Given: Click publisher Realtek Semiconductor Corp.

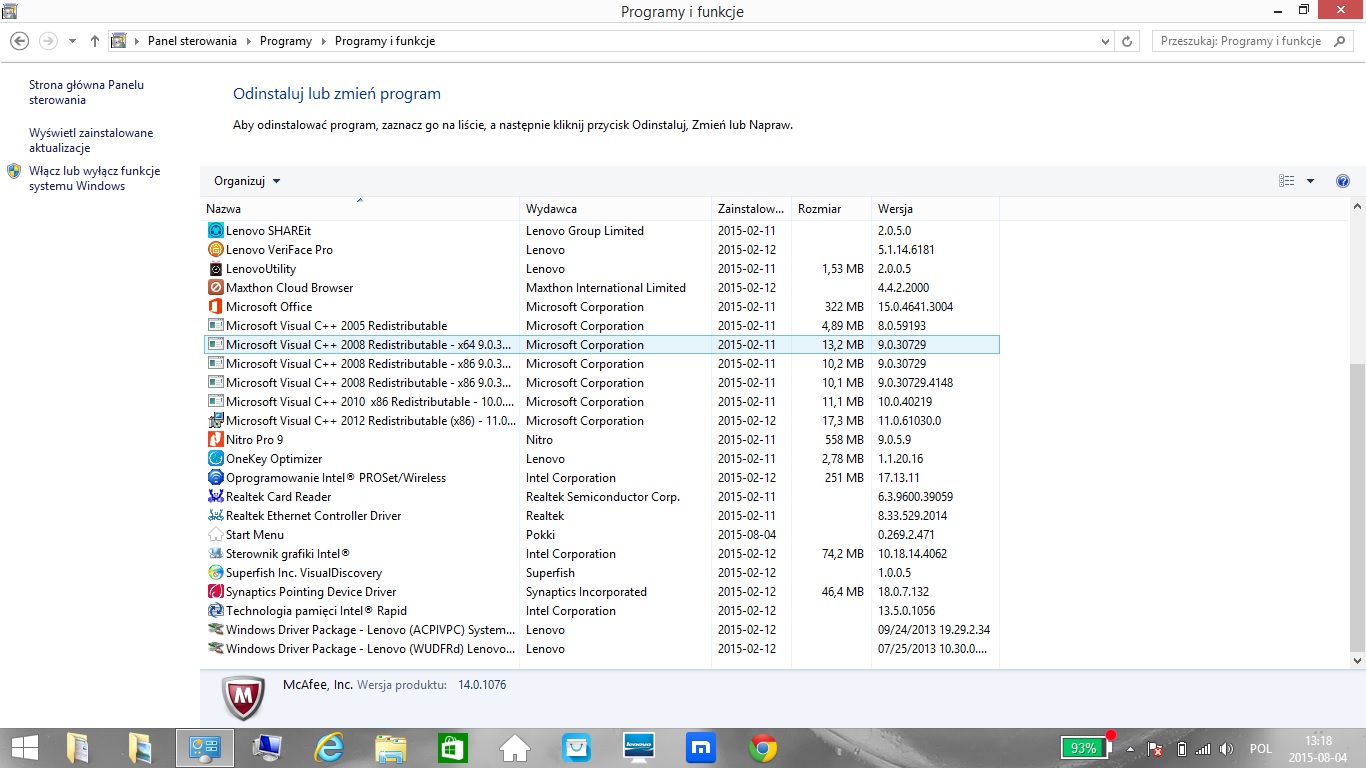Looking at the screenshot, I should click(x=603, y=497).
